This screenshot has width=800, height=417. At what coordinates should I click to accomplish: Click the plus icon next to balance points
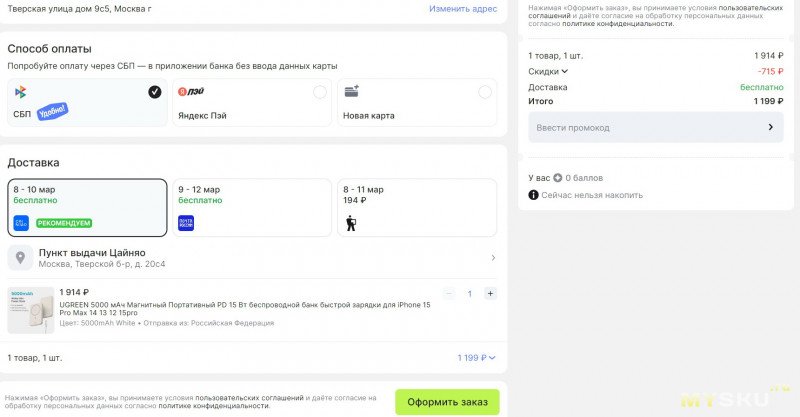(x=557, y=178)
